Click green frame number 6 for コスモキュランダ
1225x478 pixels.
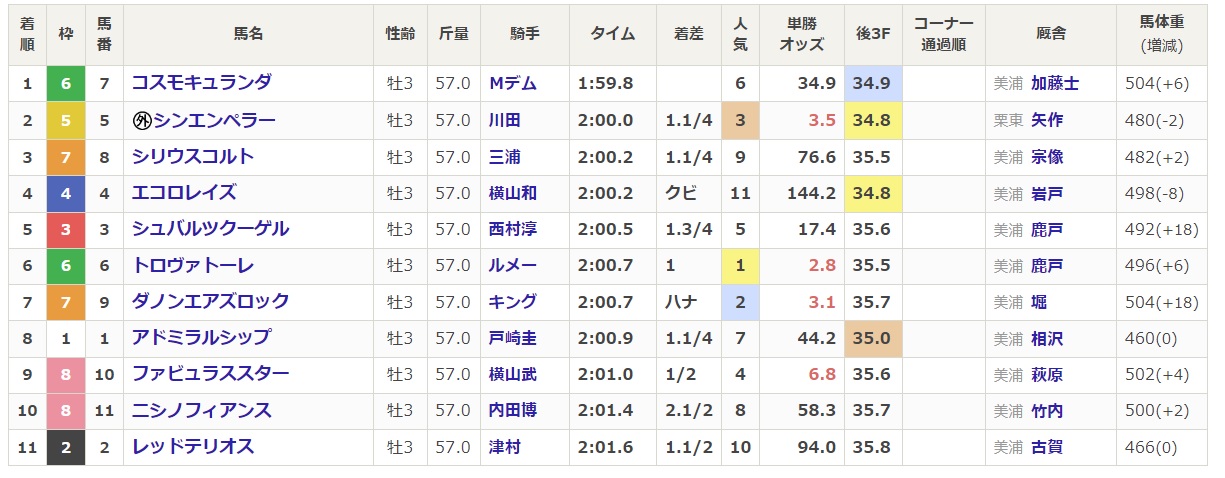(x=66, y=84)
